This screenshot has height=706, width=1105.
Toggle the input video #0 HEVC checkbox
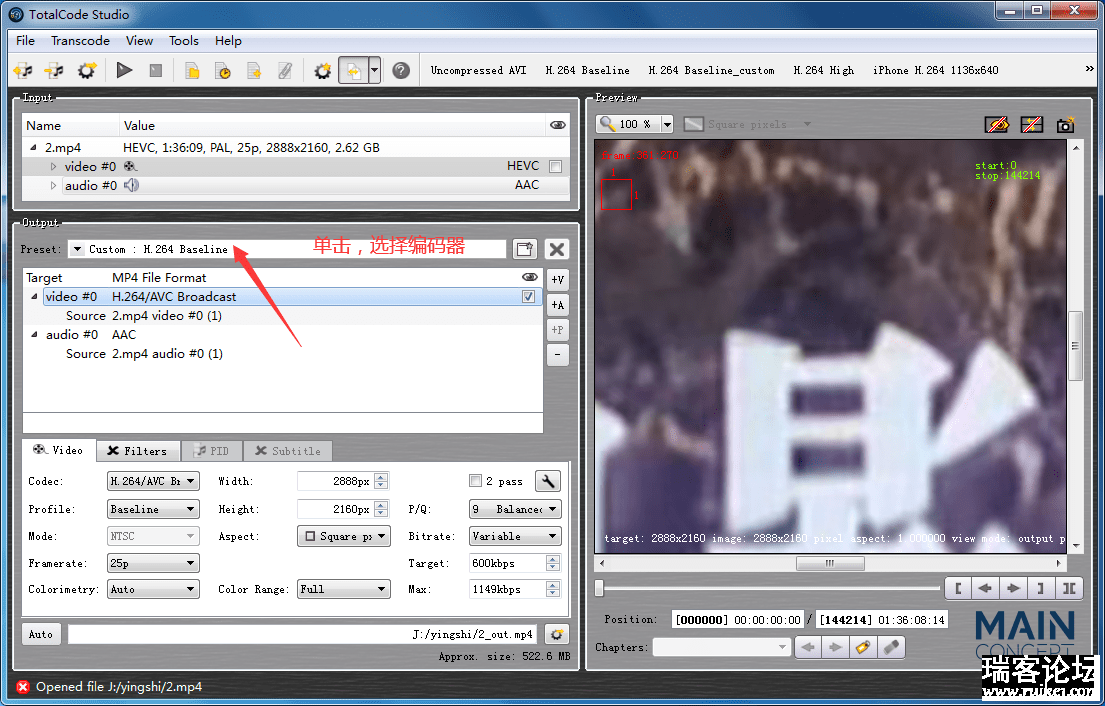click(555, 166)
